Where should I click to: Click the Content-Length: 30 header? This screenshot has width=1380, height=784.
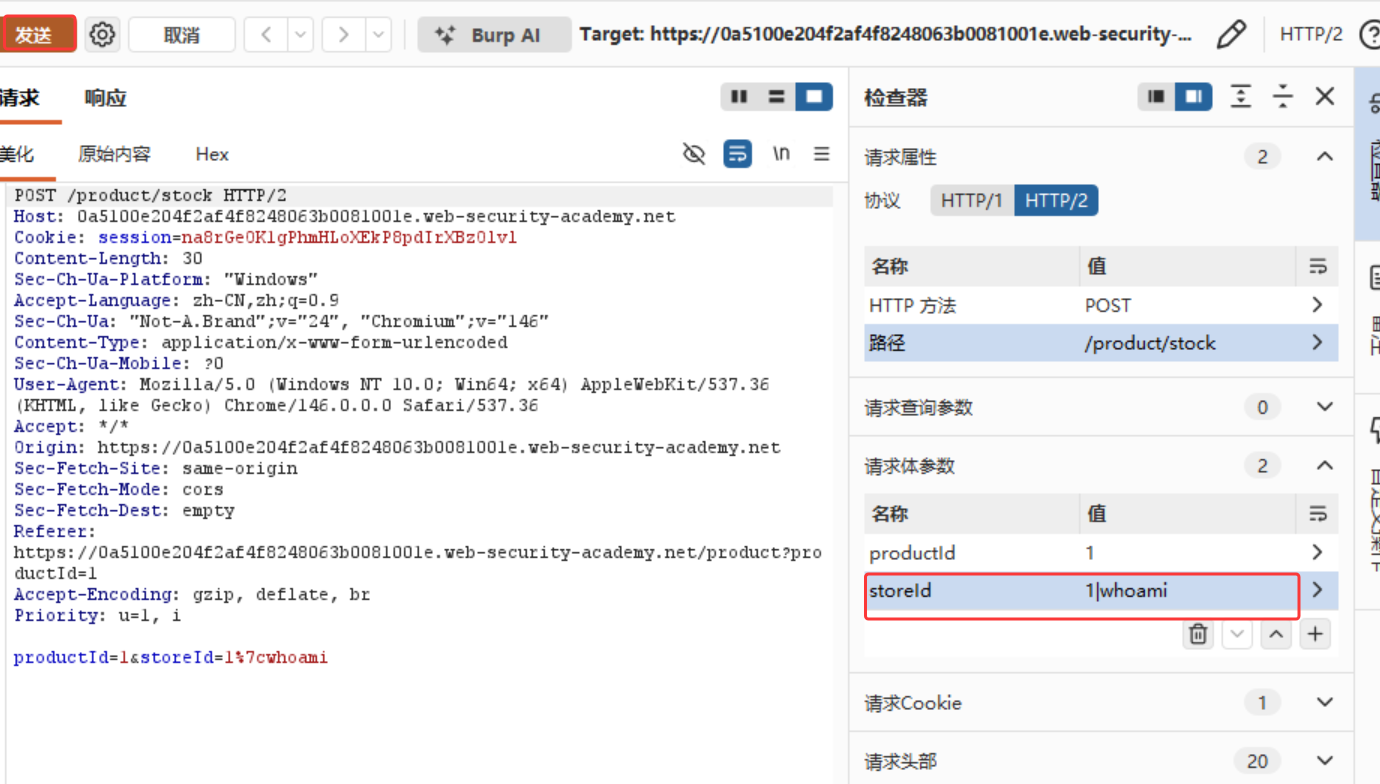108,259
